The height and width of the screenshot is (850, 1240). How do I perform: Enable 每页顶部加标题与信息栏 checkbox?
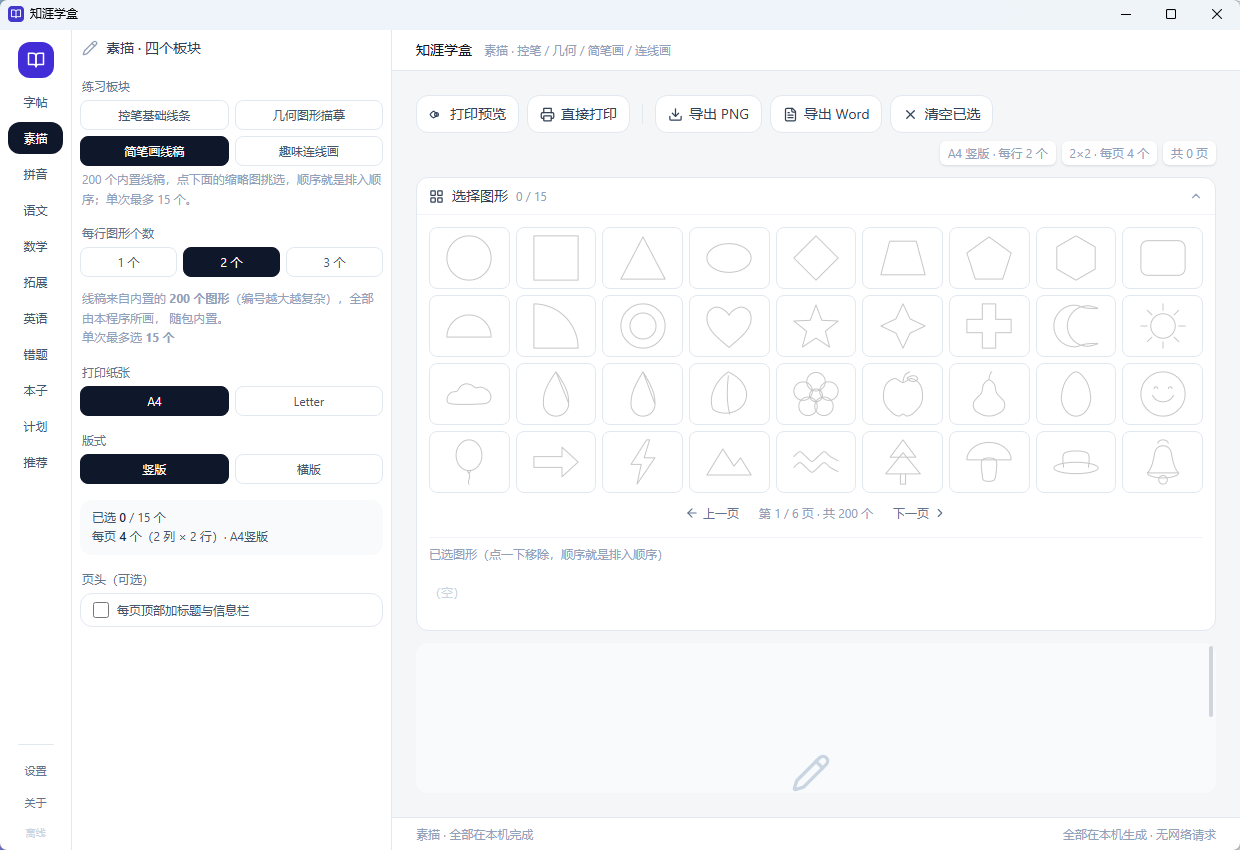coord(101,610)
